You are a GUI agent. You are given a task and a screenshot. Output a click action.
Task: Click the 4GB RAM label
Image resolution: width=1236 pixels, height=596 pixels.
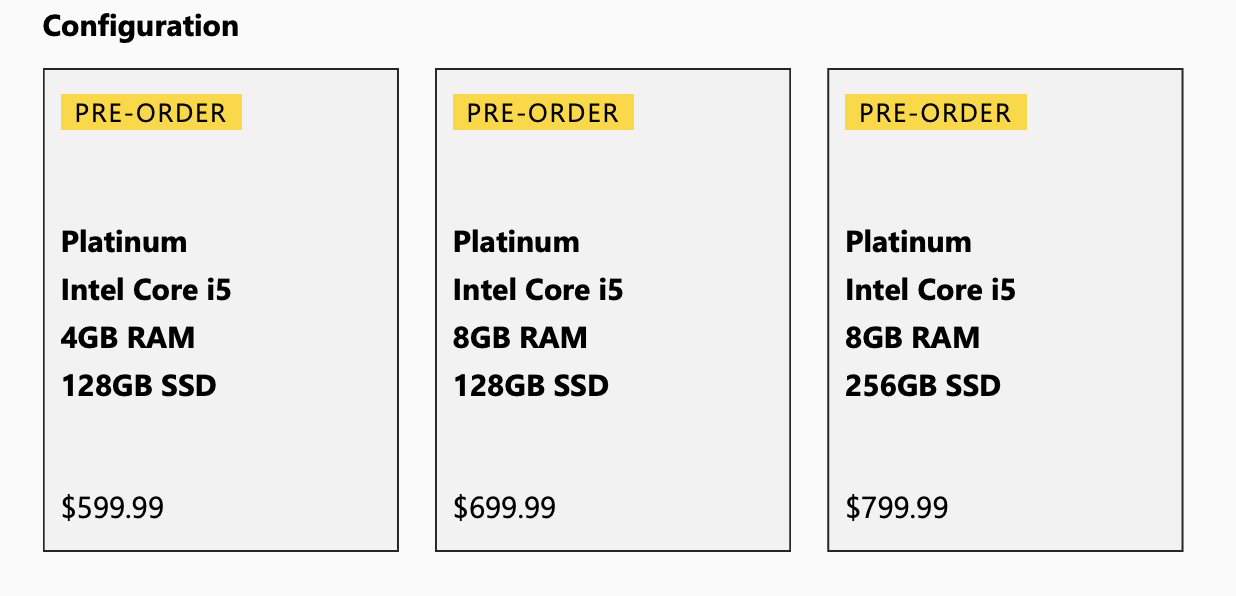pos(128,338)
